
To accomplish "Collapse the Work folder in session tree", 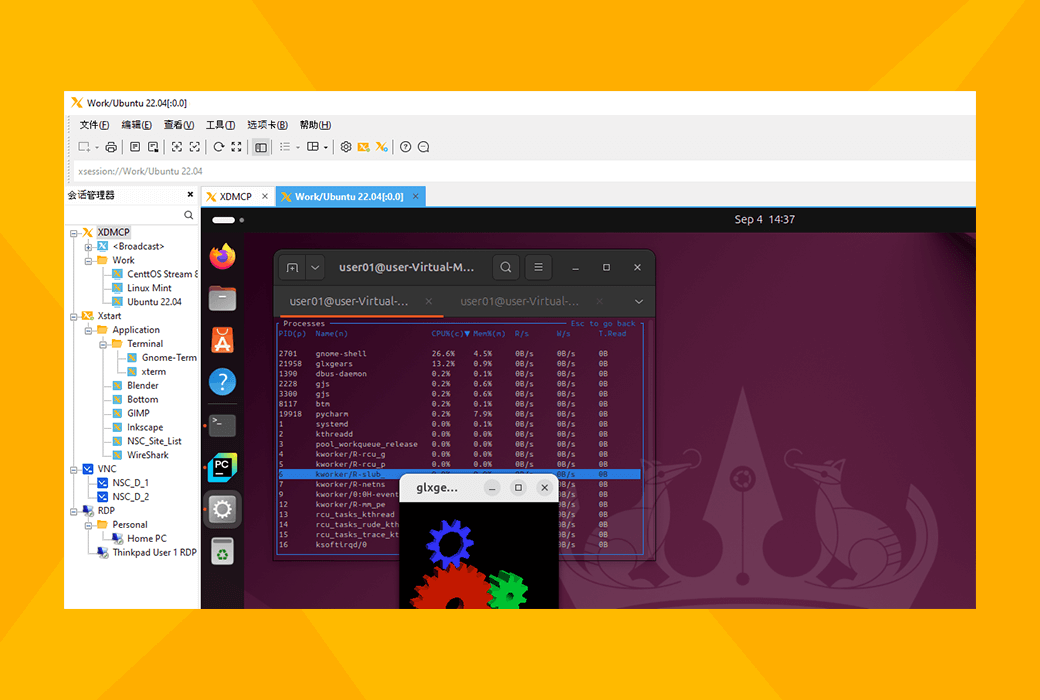I will (x=88, y=260).
